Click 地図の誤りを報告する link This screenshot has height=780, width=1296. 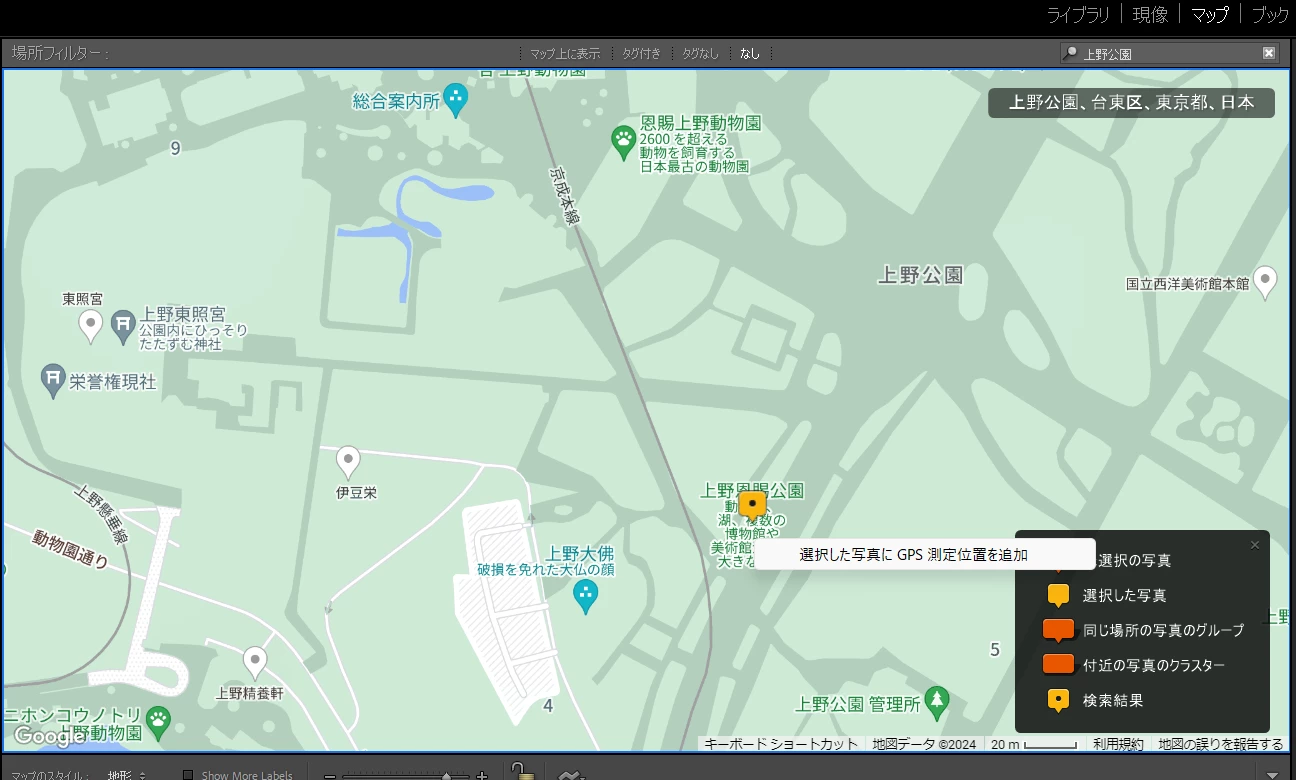tap(1221, 744)
